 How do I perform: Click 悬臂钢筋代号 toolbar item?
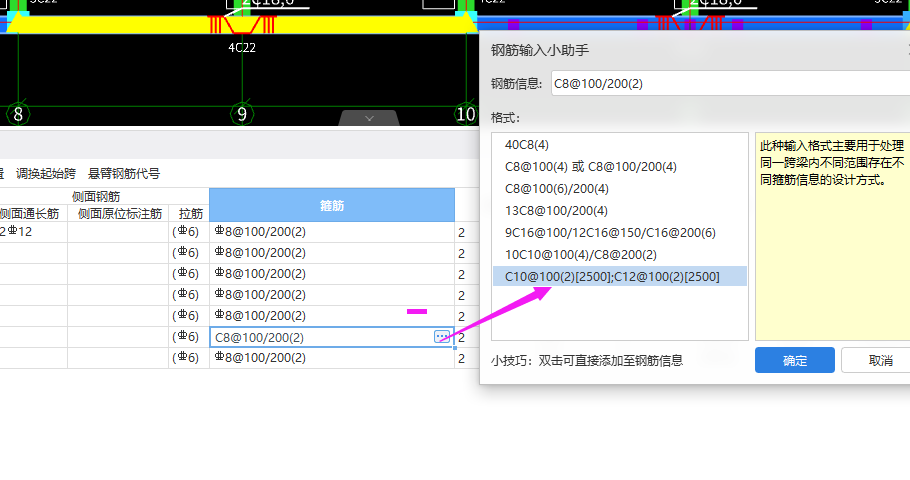[x=124, y=174]
